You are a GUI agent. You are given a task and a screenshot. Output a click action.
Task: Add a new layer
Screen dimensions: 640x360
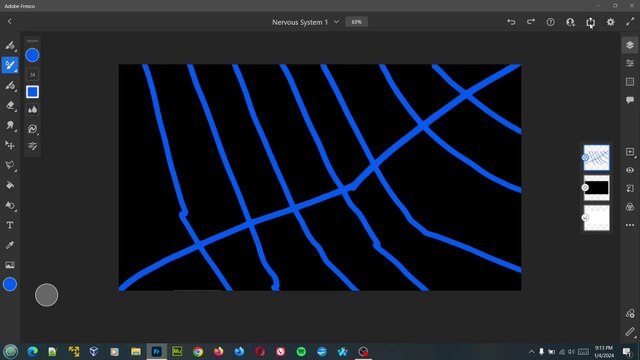[630, 152]
